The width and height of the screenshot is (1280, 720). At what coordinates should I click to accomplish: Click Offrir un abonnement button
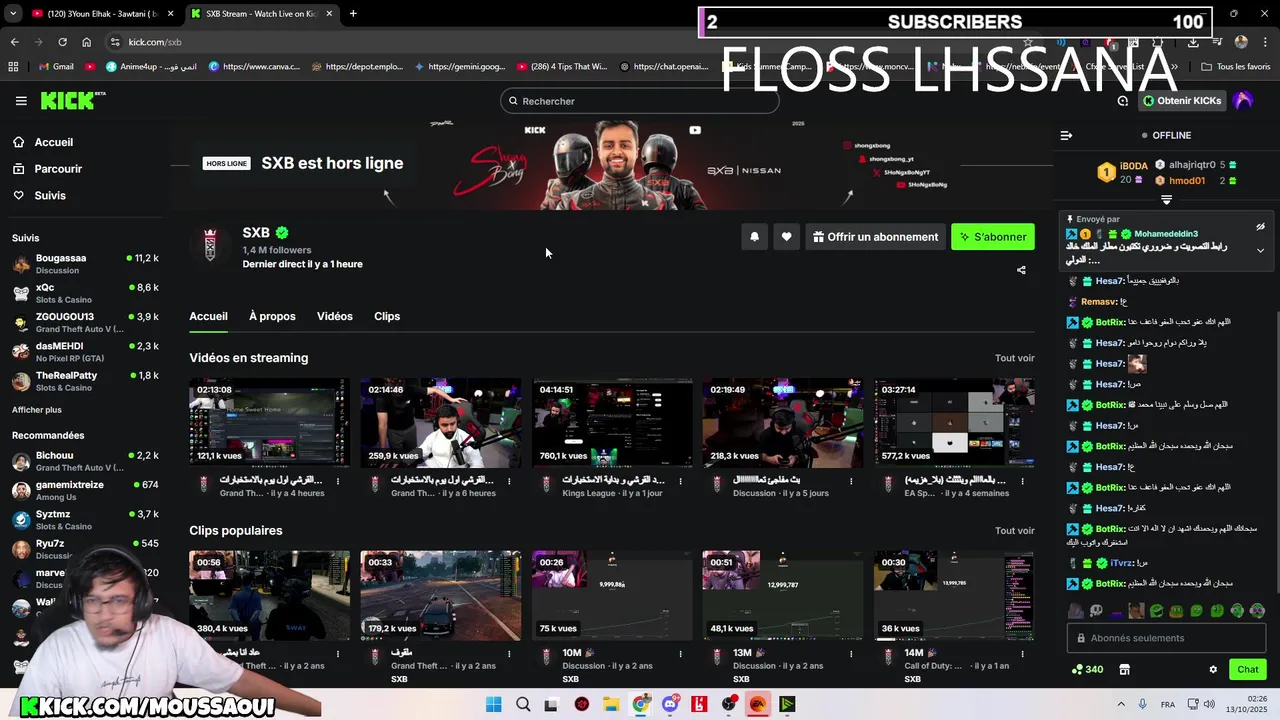click(x=875, y=237)
